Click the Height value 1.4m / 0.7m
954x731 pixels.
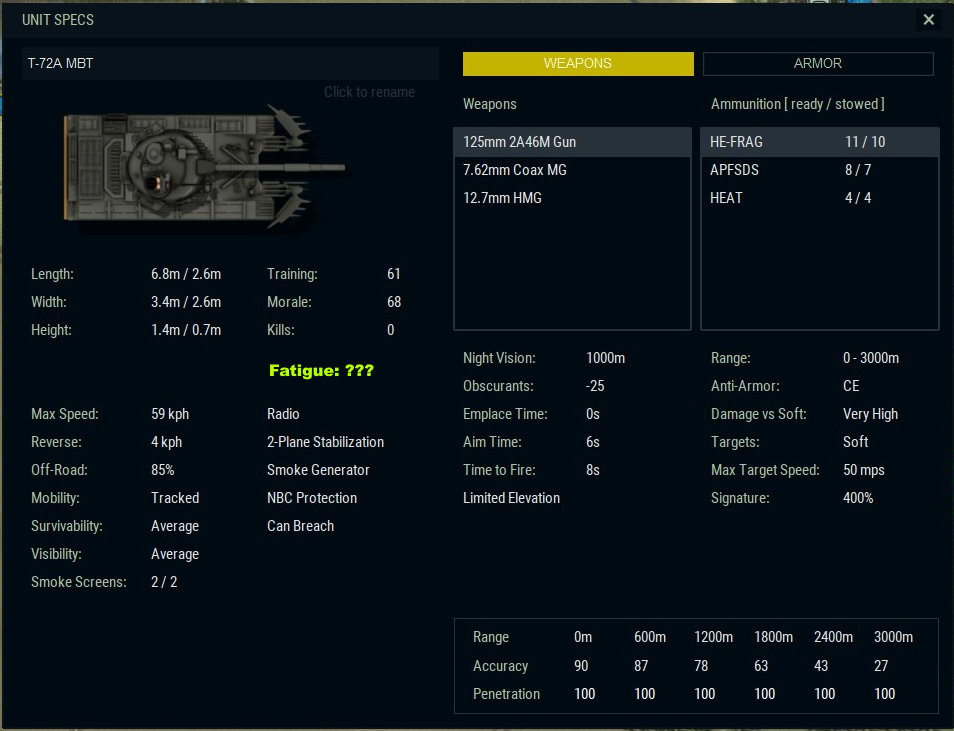point(186,330)
